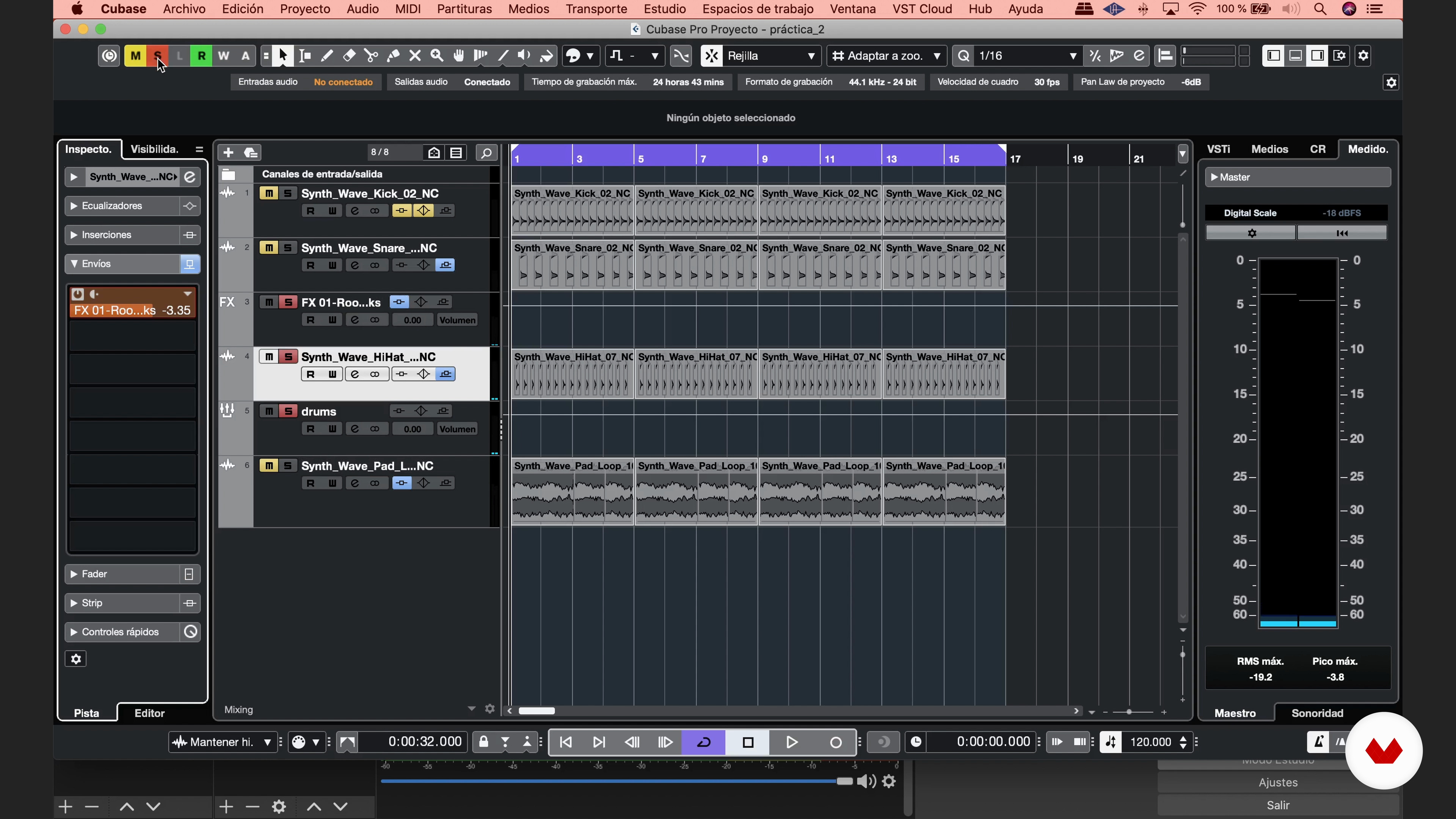
Task: Toggle the Snap button
Action: [712, 55]
